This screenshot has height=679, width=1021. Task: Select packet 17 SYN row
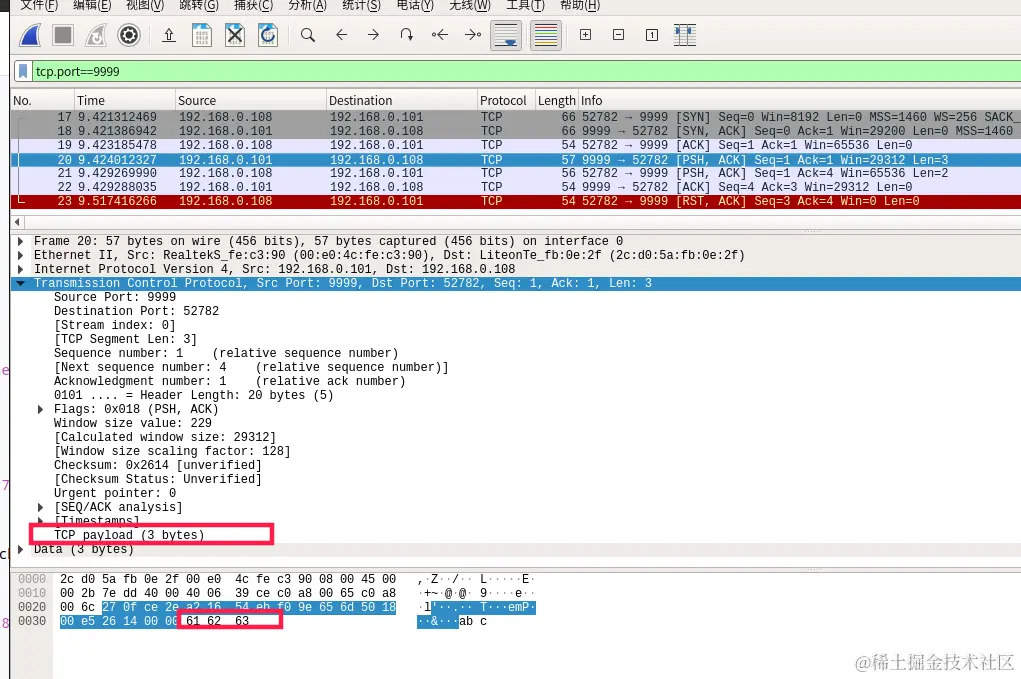516,117
